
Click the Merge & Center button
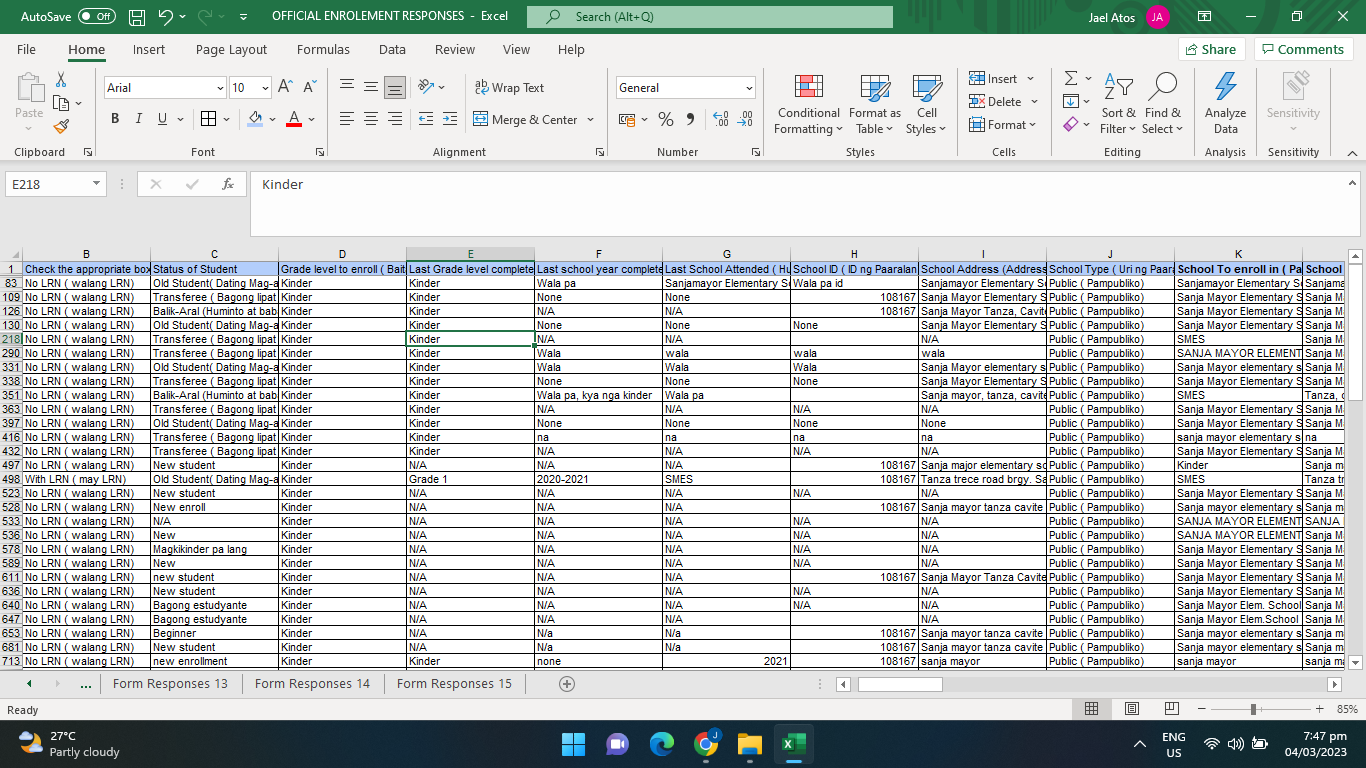(526, 119)
